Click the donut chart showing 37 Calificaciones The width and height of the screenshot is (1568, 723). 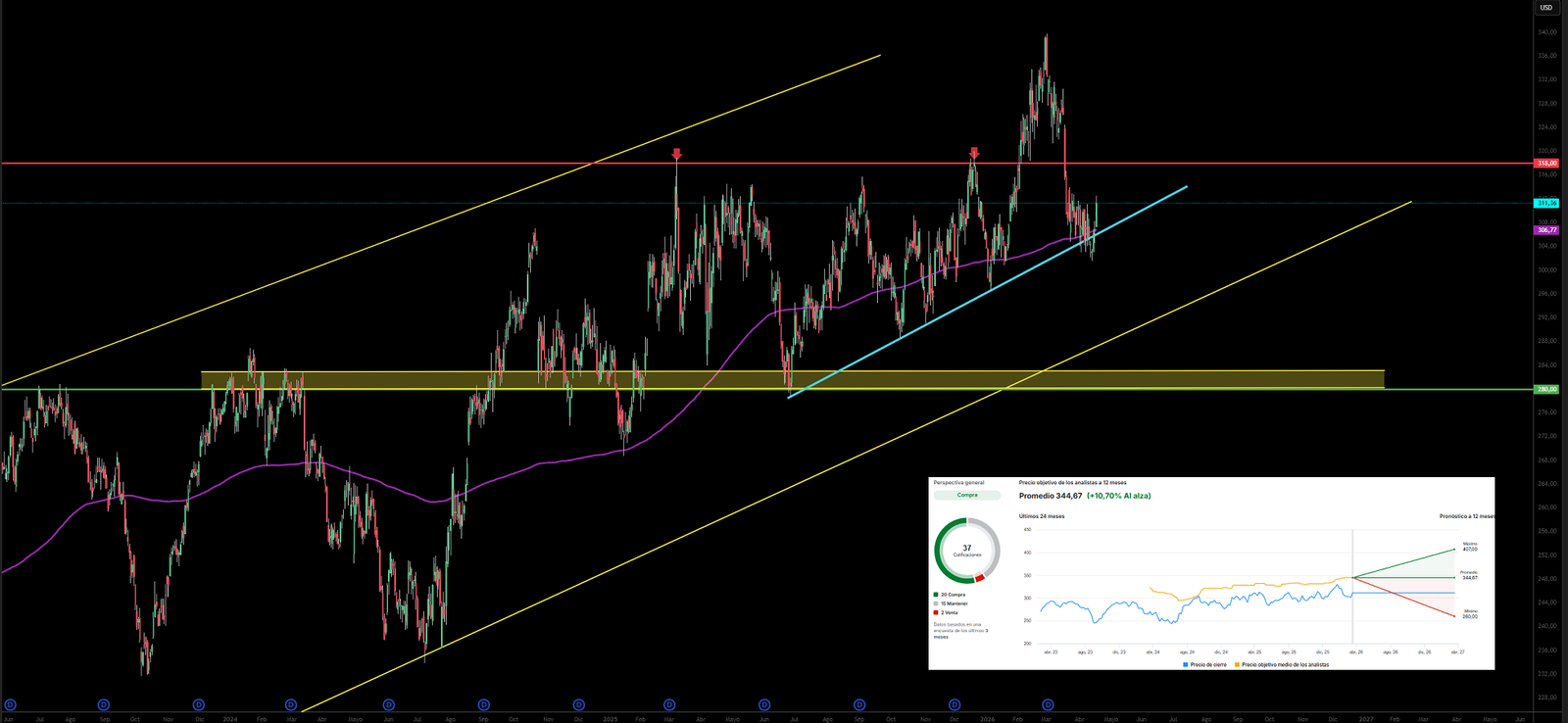(x=967, y=551)
